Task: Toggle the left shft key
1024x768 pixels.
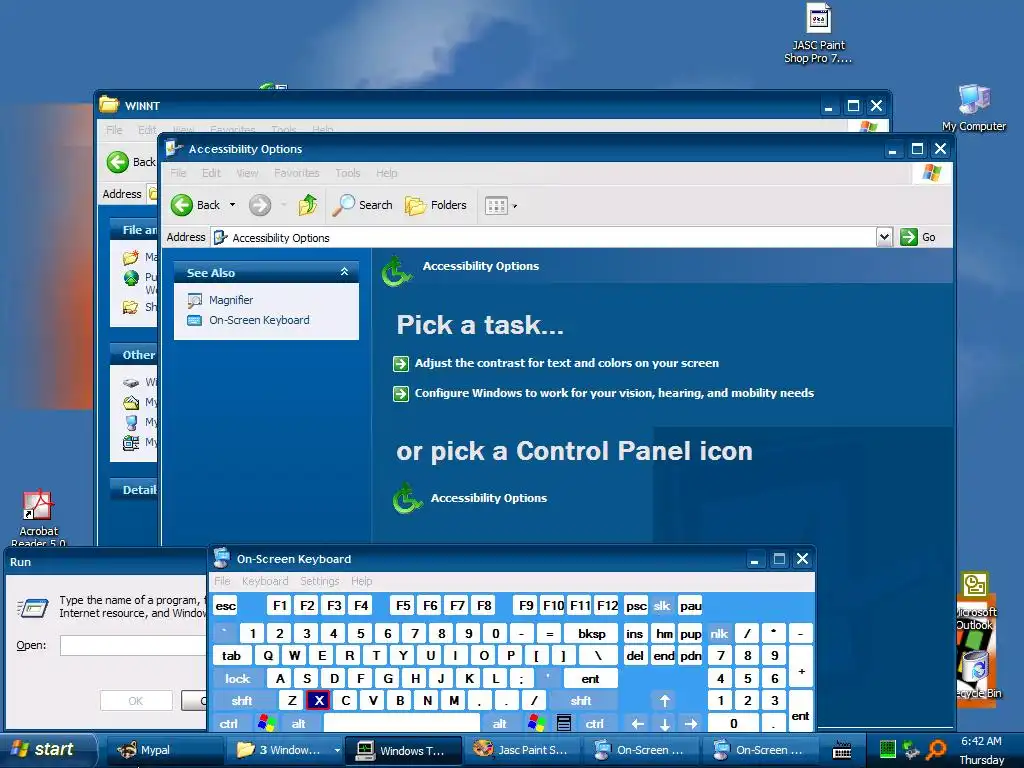Action: (x=242, y=701)
